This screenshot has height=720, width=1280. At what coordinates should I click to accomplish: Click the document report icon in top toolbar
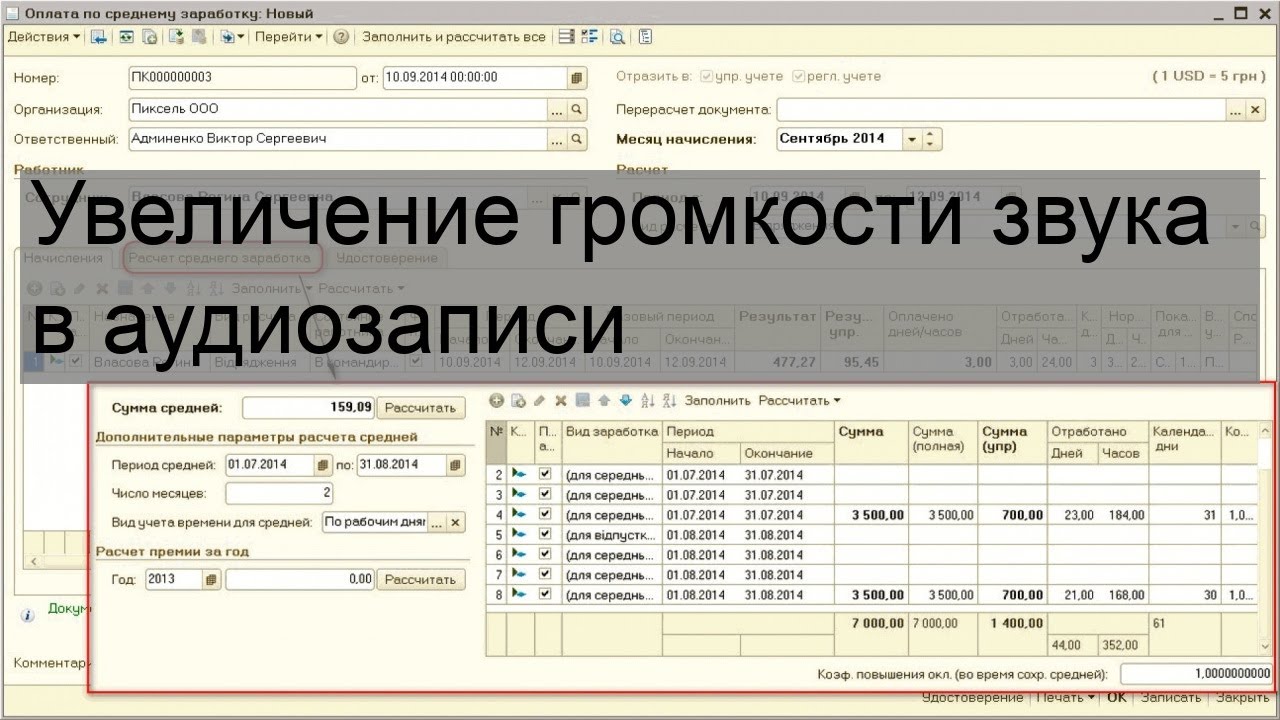coord(645,37)
